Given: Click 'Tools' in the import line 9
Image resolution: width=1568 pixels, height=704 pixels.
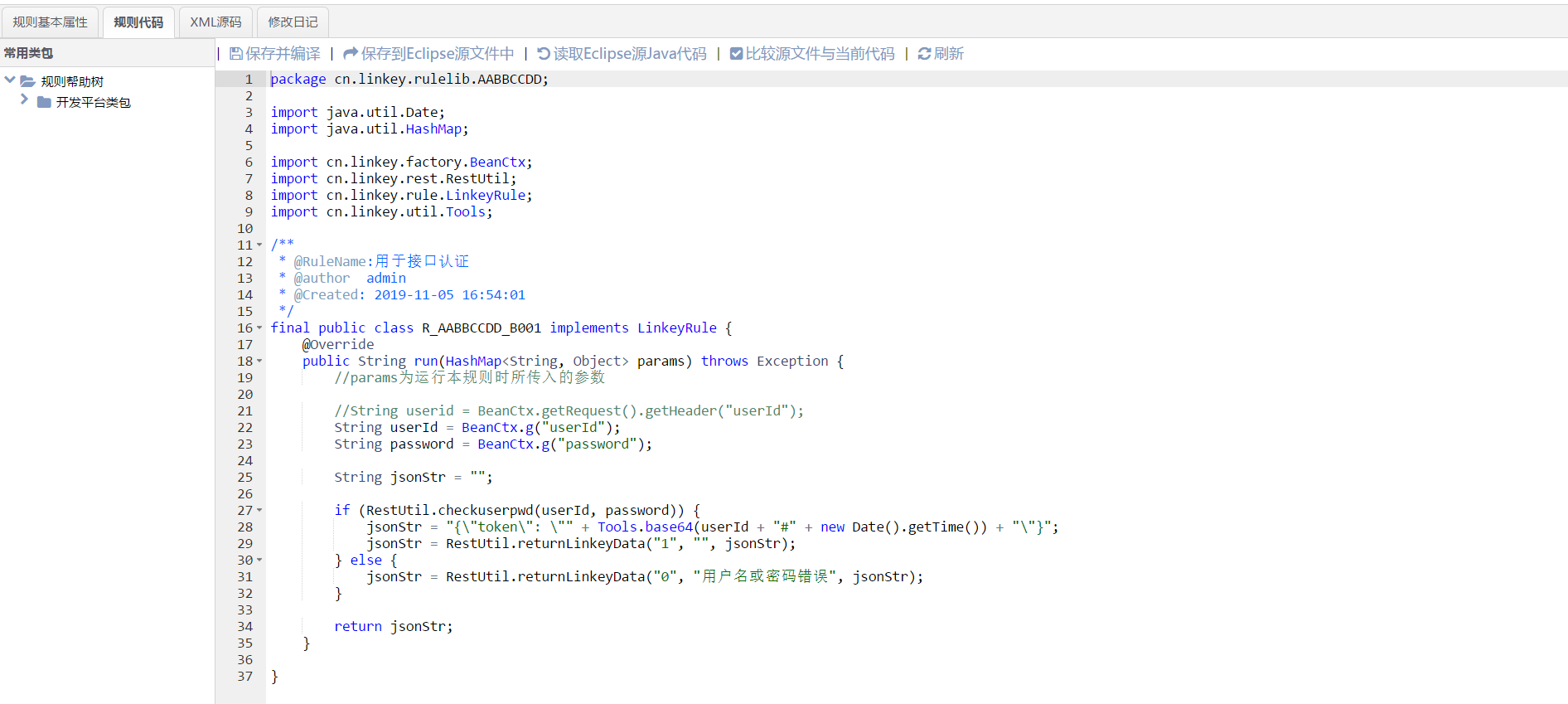Looking at the screenshot, I should [x=466, y=212].
